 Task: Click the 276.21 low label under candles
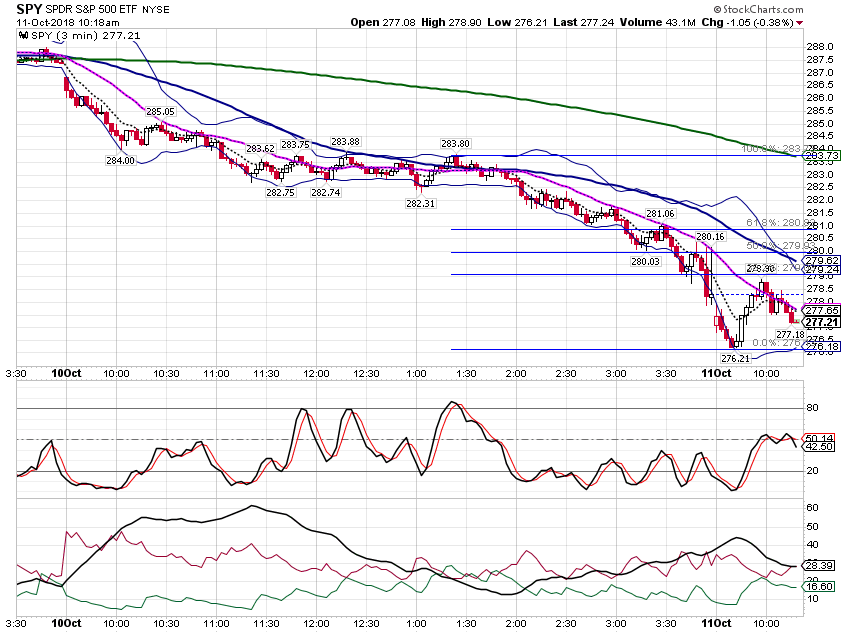coord(736,358)
